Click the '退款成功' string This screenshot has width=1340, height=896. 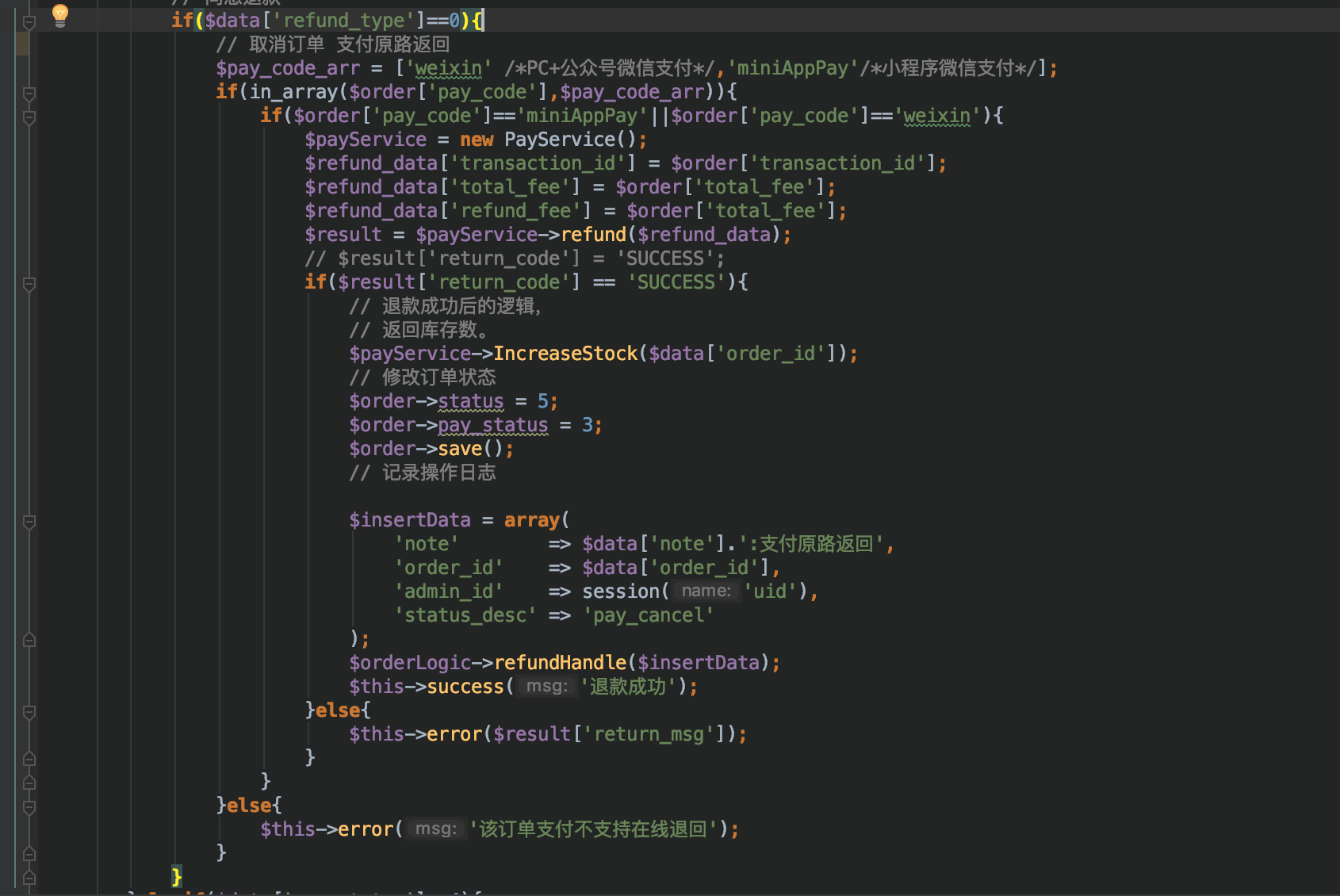coord(628,687)
